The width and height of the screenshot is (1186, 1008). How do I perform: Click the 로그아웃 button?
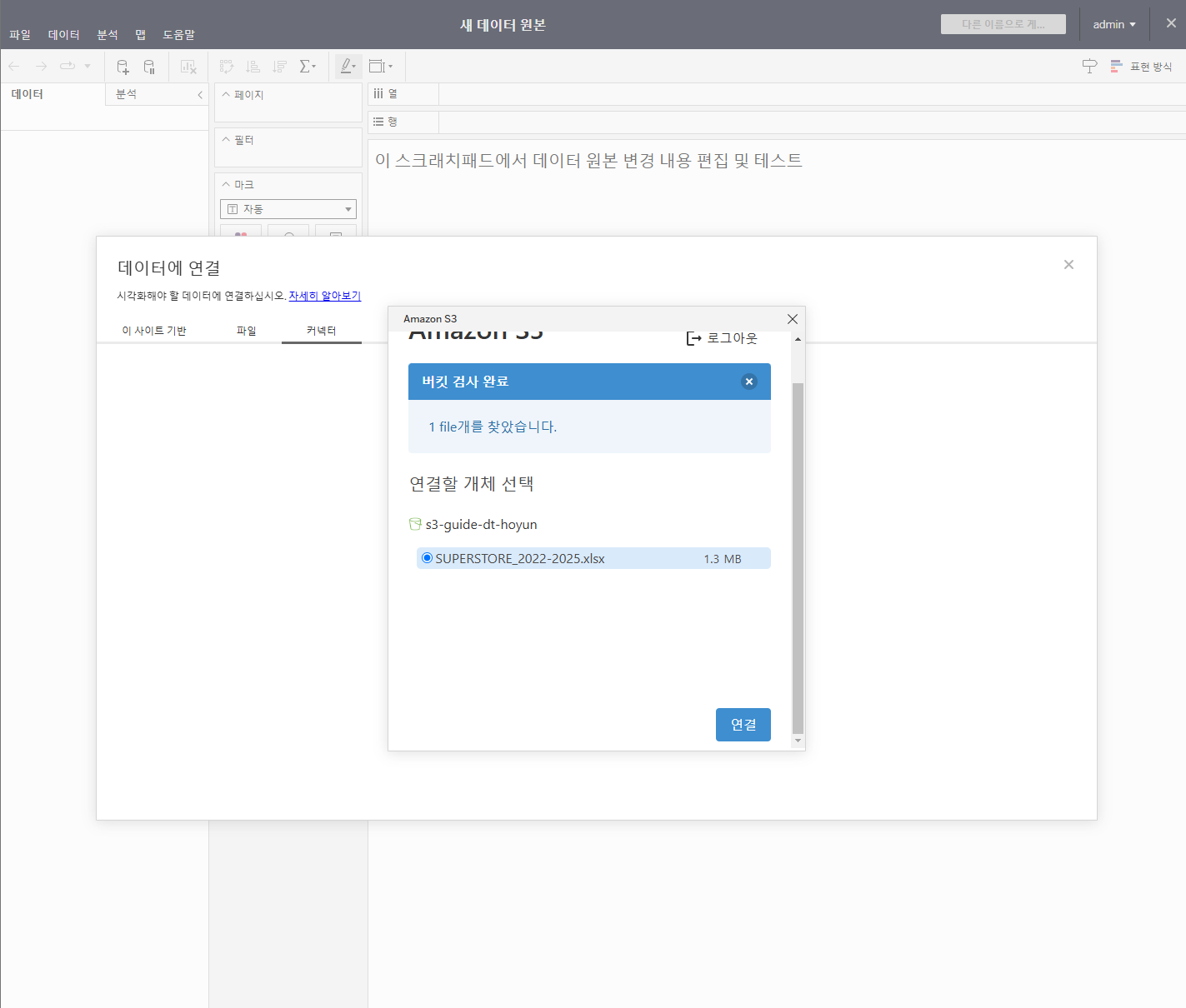pos(722,338)
